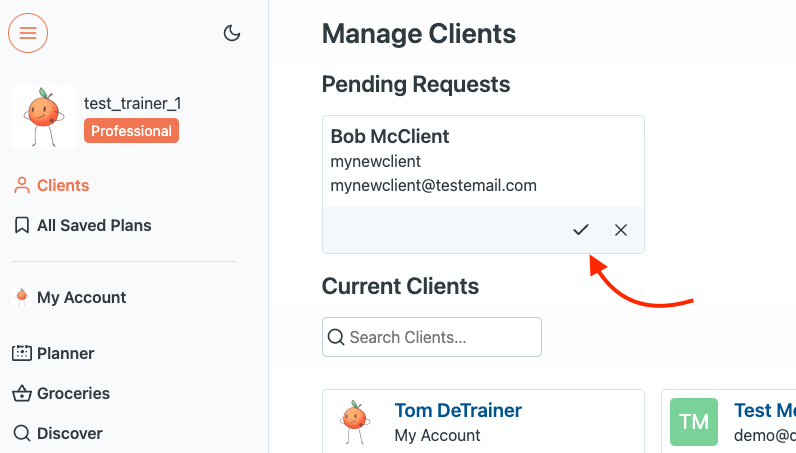
Task: Click the Discover magnifier icon in the sidebar
Action: coord(22,433)
